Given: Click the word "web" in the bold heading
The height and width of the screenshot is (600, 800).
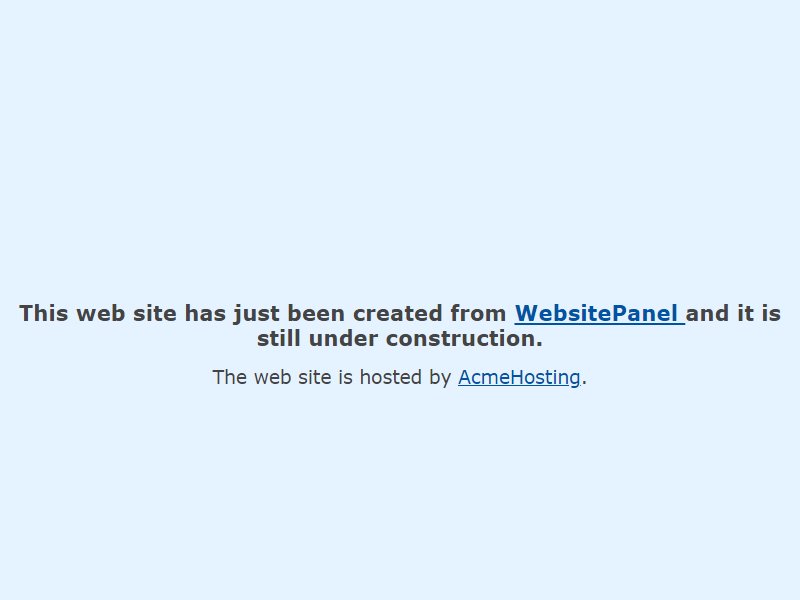Looking at the screenshot, I should 101,313.
